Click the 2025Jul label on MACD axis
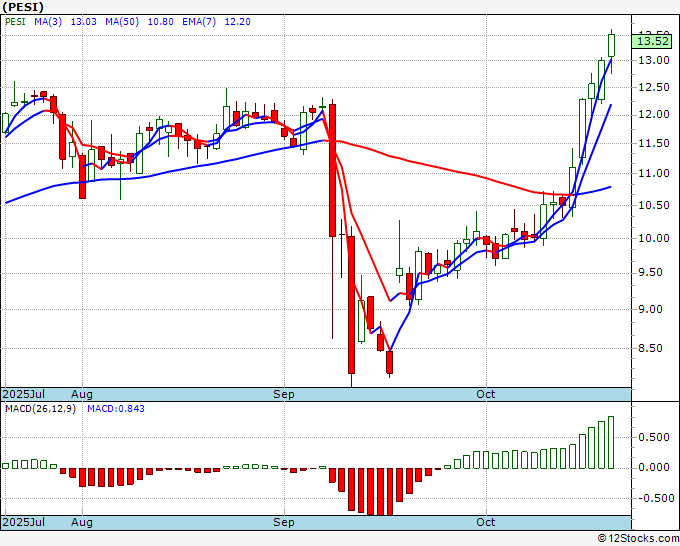The image size is (680, 546). click(x=24, y=522)
